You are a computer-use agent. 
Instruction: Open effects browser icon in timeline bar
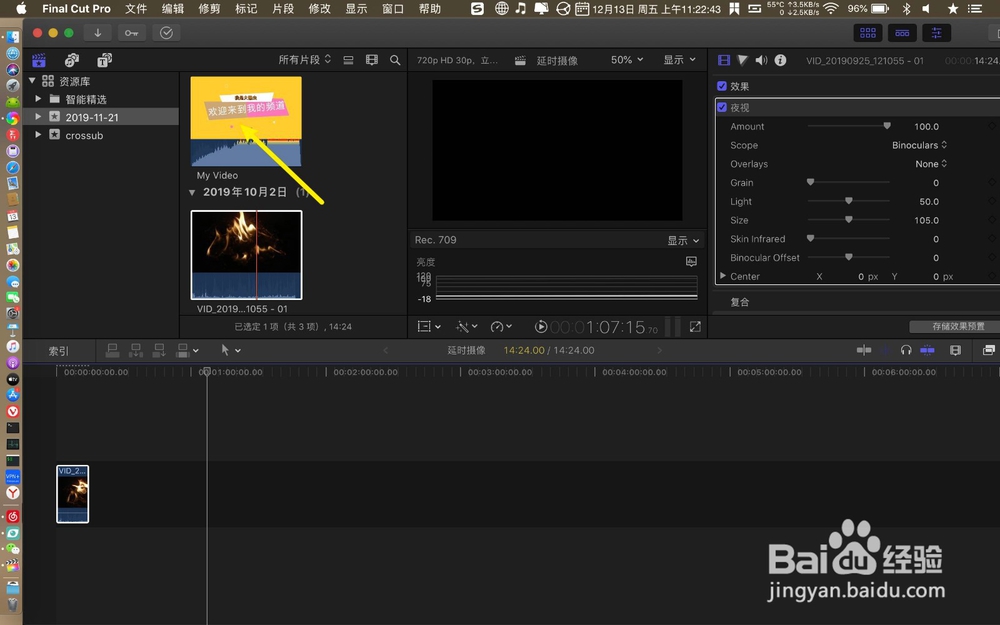(989, 350)
